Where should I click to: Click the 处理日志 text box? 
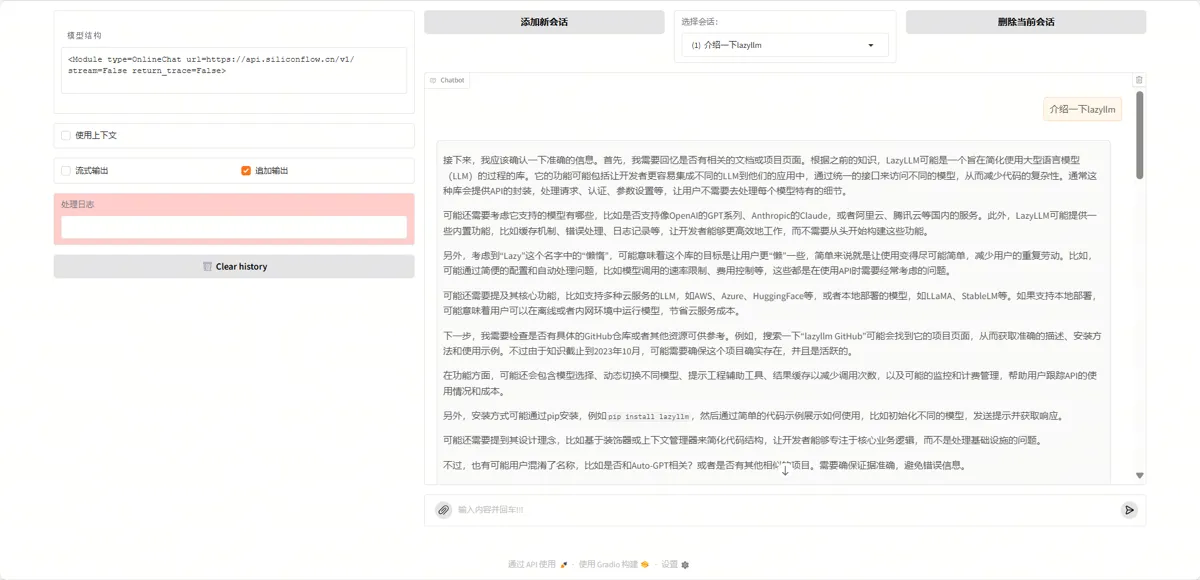234,227
